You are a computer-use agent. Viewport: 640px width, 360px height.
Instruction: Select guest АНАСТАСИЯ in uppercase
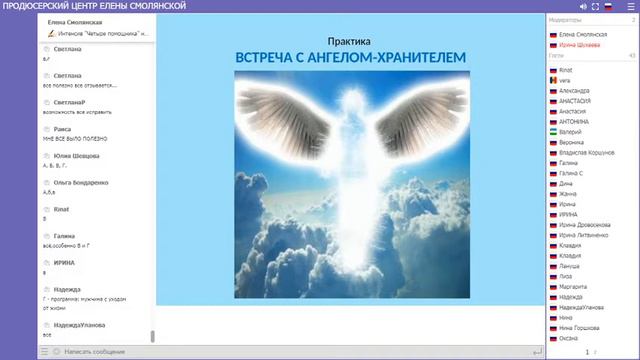pos(575,101)
